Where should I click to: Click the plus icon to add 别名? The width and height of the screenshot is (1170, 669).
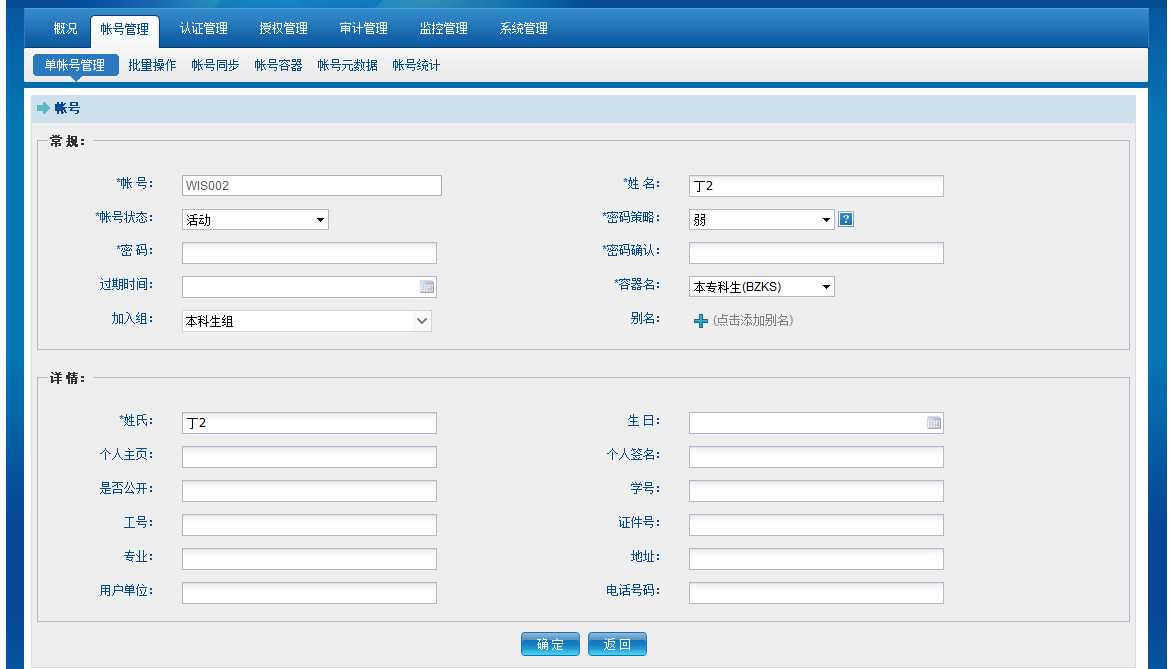701,321
